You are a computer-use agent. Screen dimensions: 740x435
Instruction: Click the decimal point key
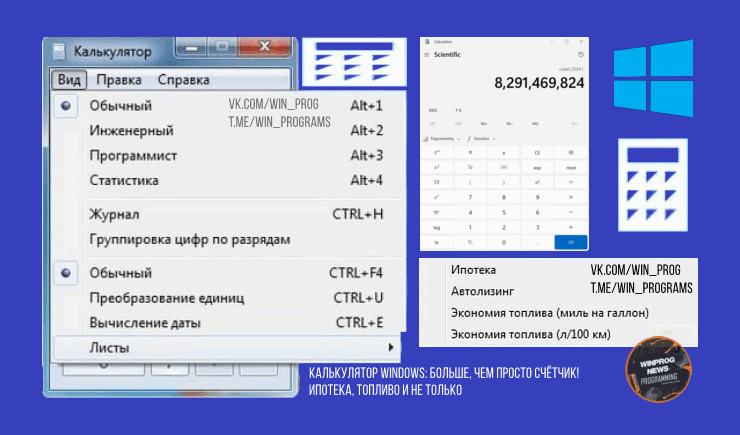pyautogui.click(x=537, y=243)
